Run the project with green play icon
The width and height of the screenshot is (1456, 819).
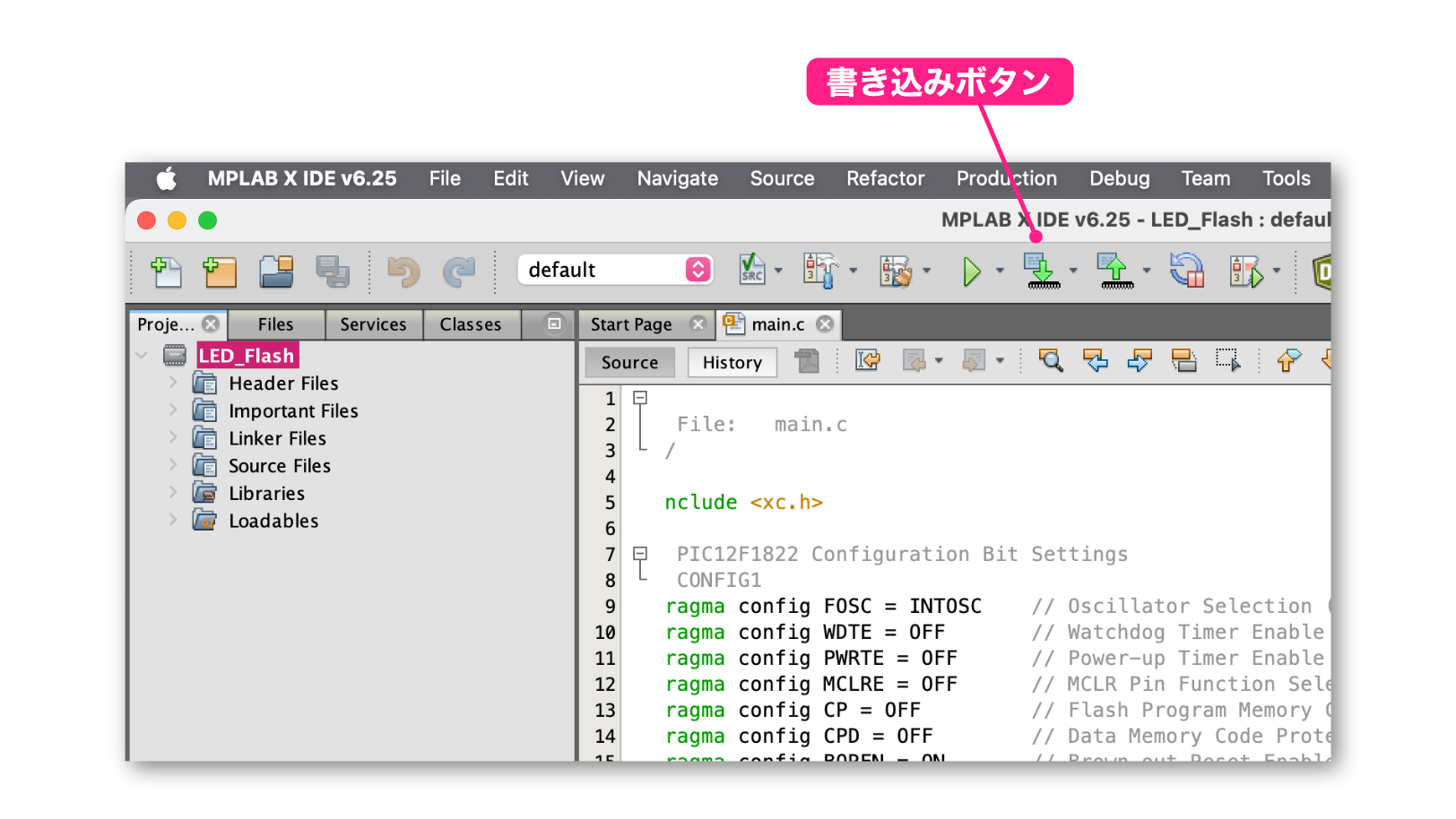971,271
